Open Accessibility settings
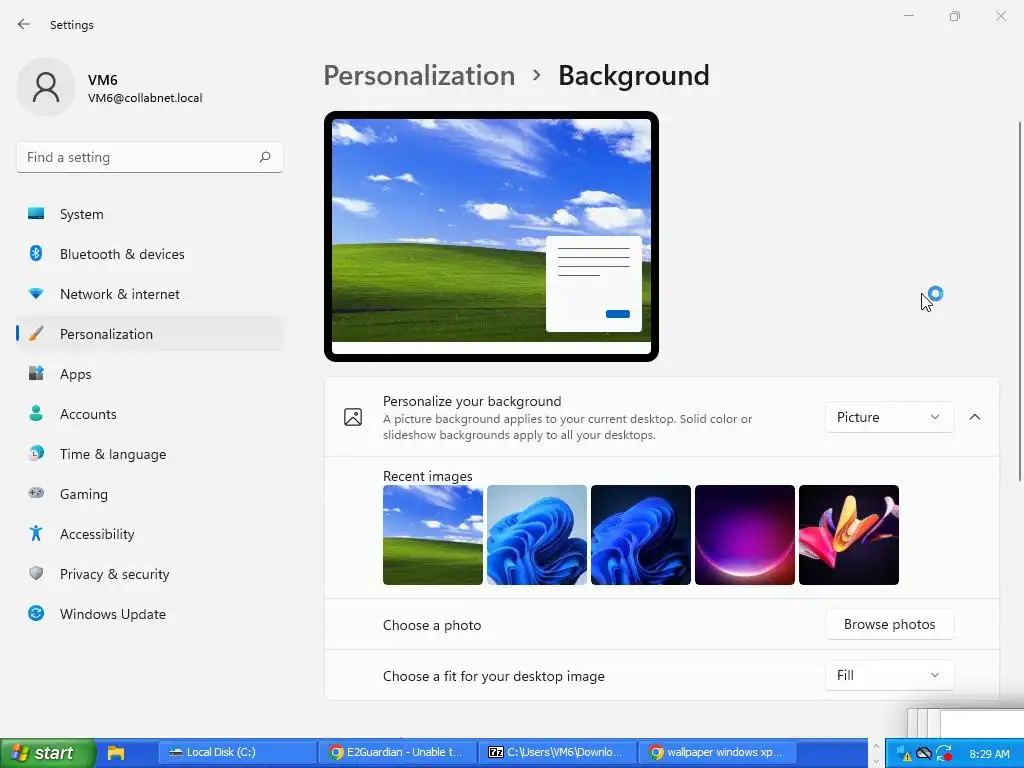Viewport: 1024px width, 768px height. (150, 534)
